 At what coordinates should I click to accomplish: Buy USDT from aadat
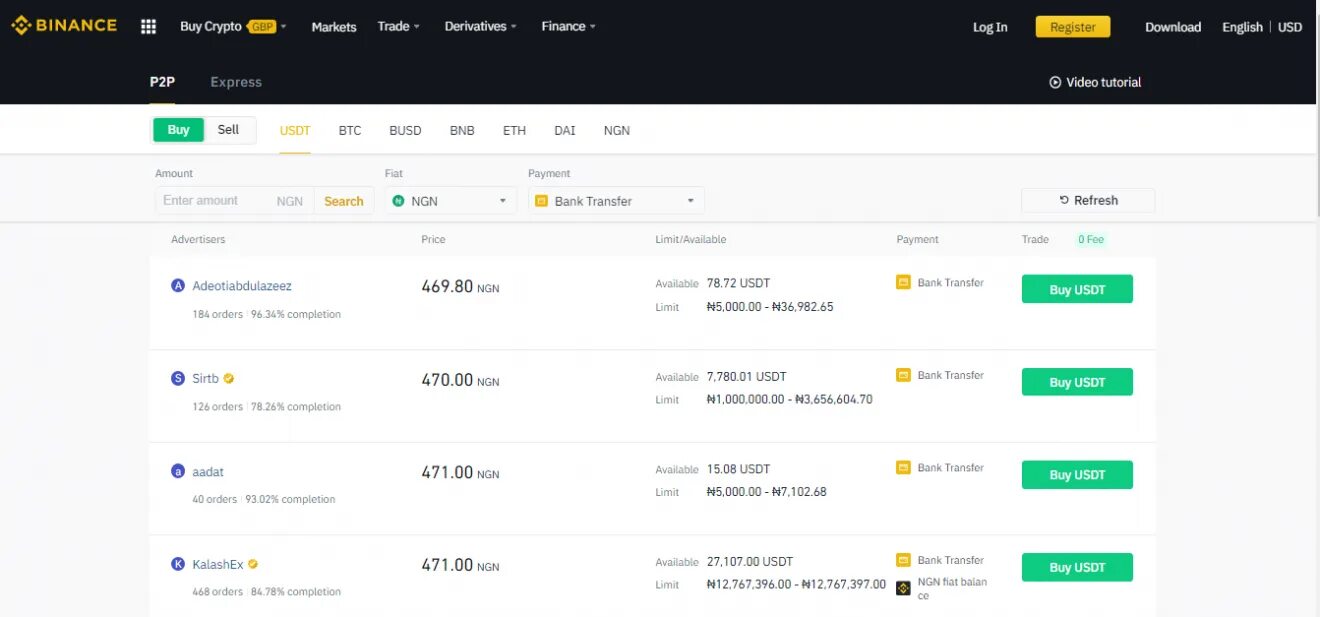[x=1077, y=475]
